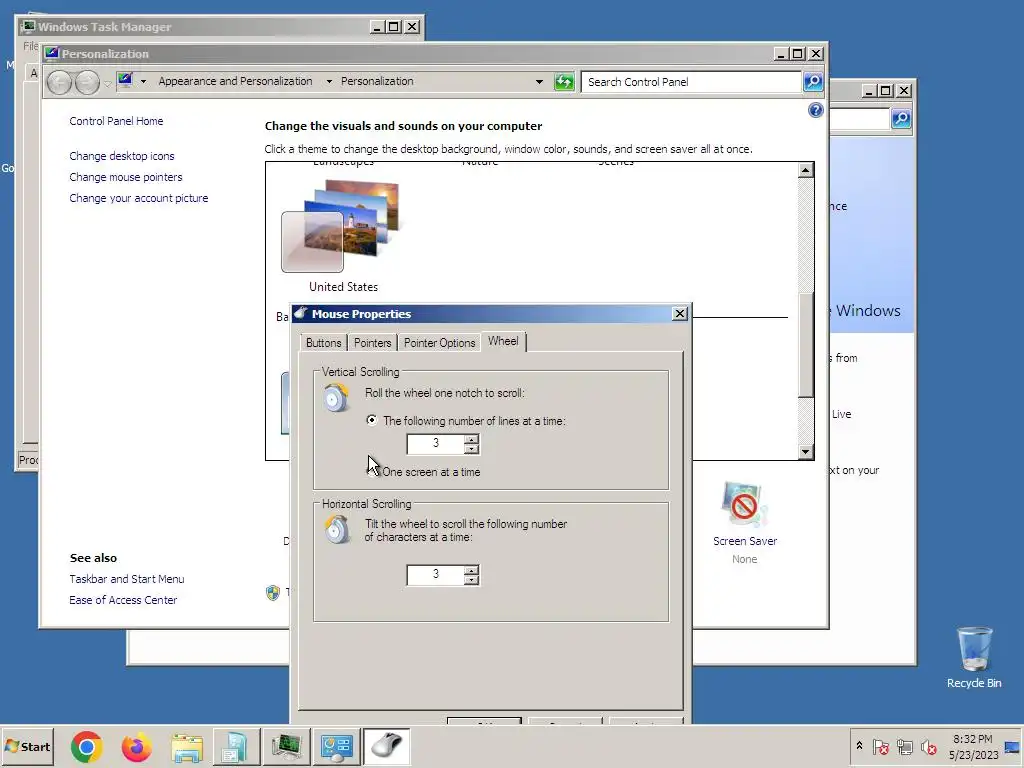Screen dimensions: 1024x768
Task: Switch to Mouse Properties taskbar button
Action: (387, 747)
